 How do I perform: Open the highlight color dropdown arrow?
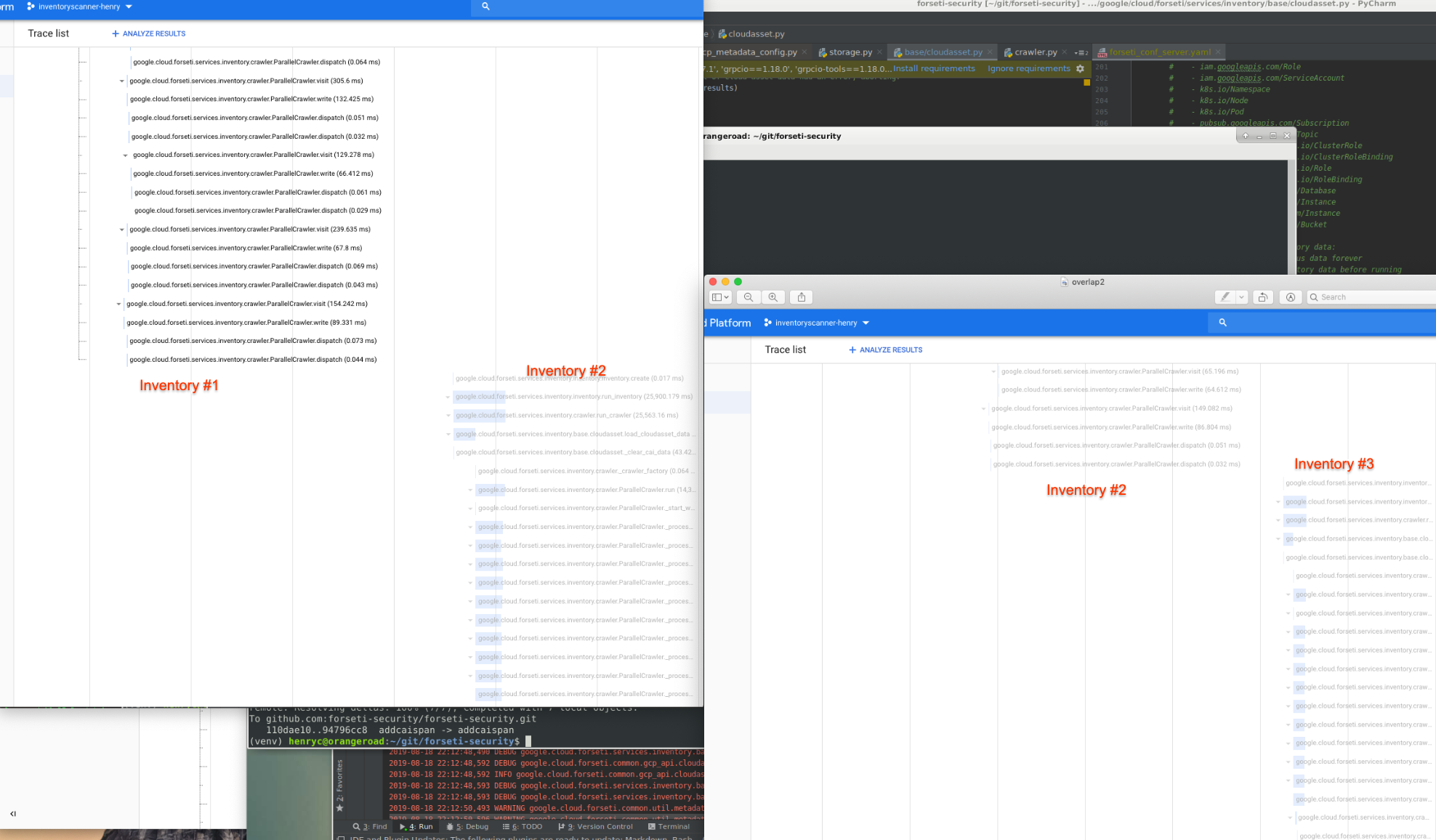(1241, 297)
